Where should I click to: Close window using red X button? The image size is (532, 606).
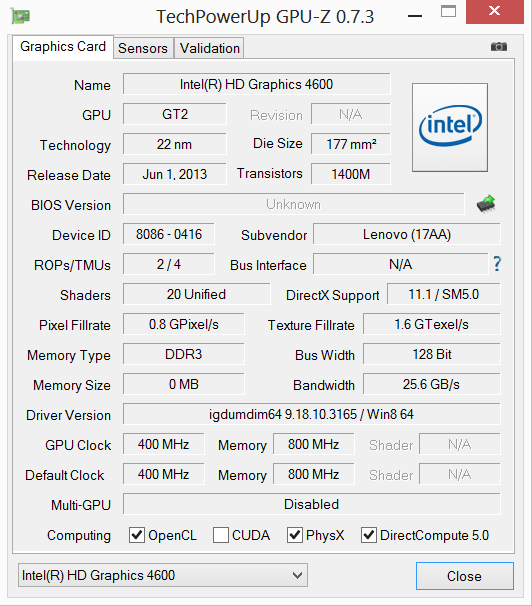point(495,12)
